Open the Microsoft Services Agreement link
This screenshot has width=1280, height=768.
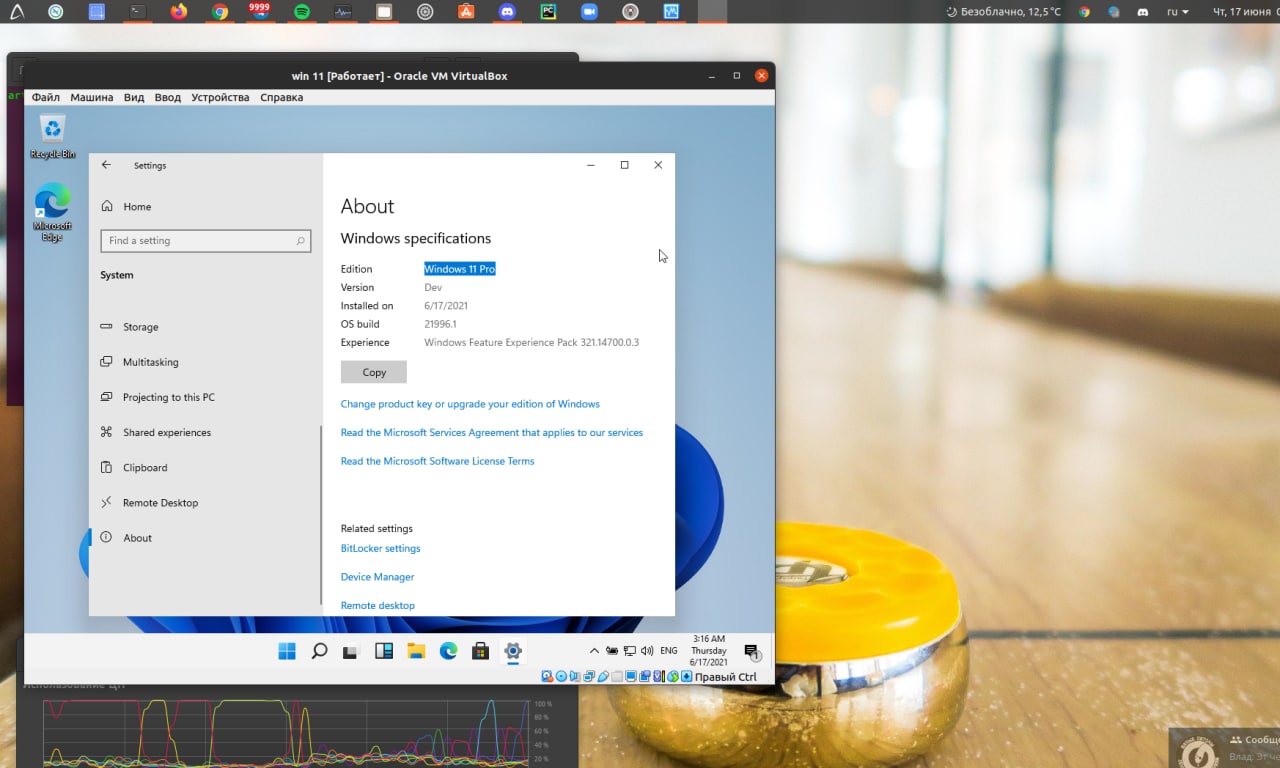(x=492, y=433)
